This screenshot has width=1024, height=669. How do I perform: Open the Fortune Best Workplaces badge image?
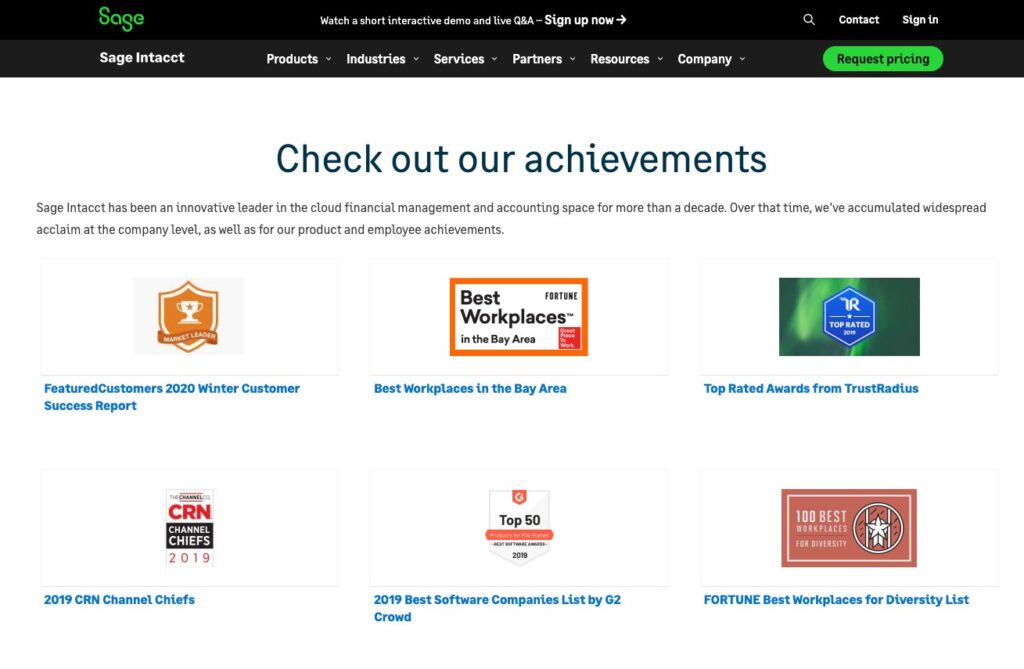pos(519,317)
